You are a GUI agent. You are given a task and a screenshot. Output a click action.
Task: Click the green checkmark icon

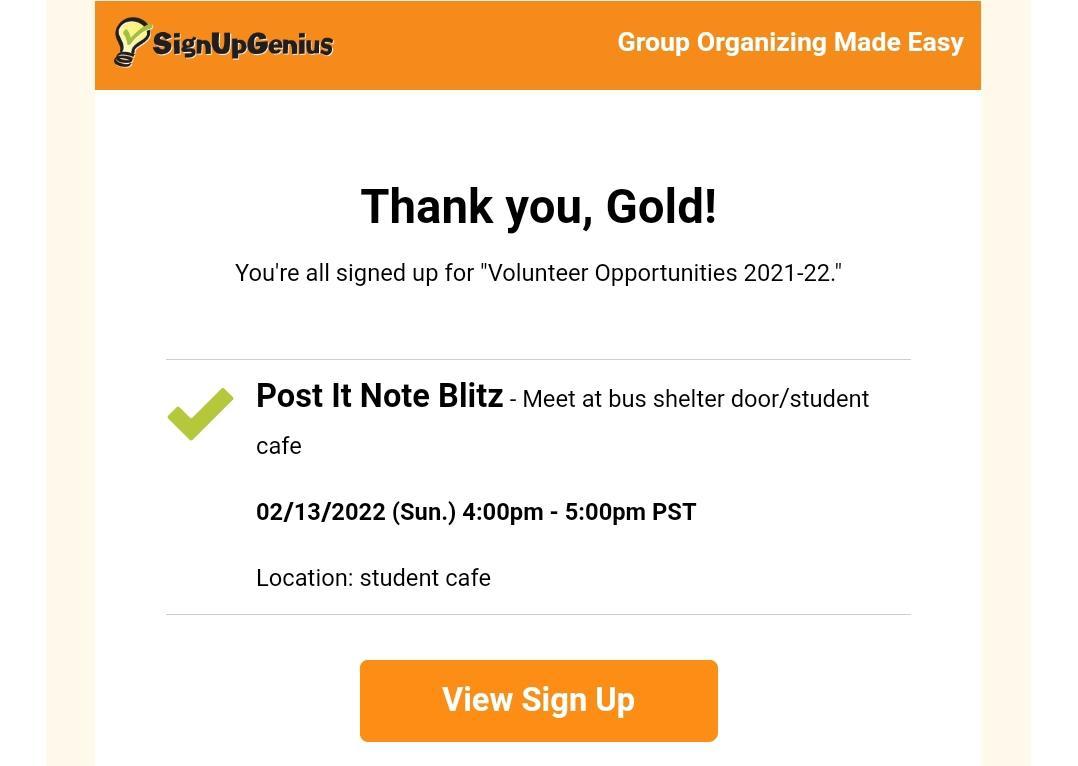(x=200, y=413)
